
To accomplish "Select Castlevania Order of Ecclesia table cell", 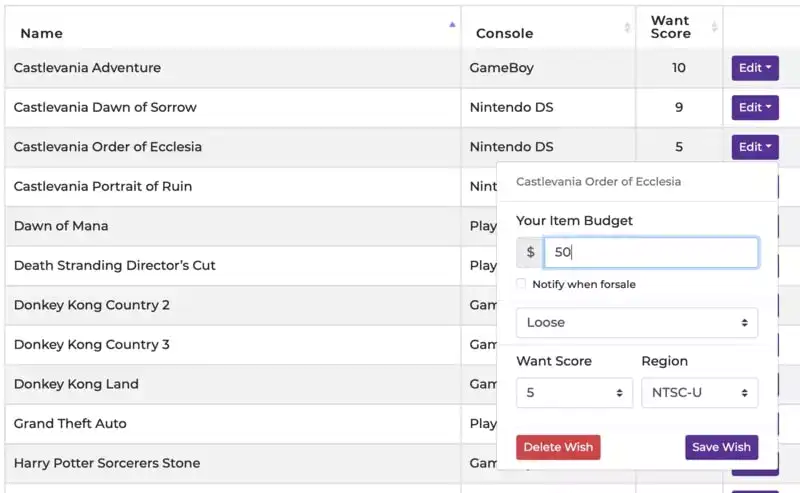I will (x=233, y=147).
